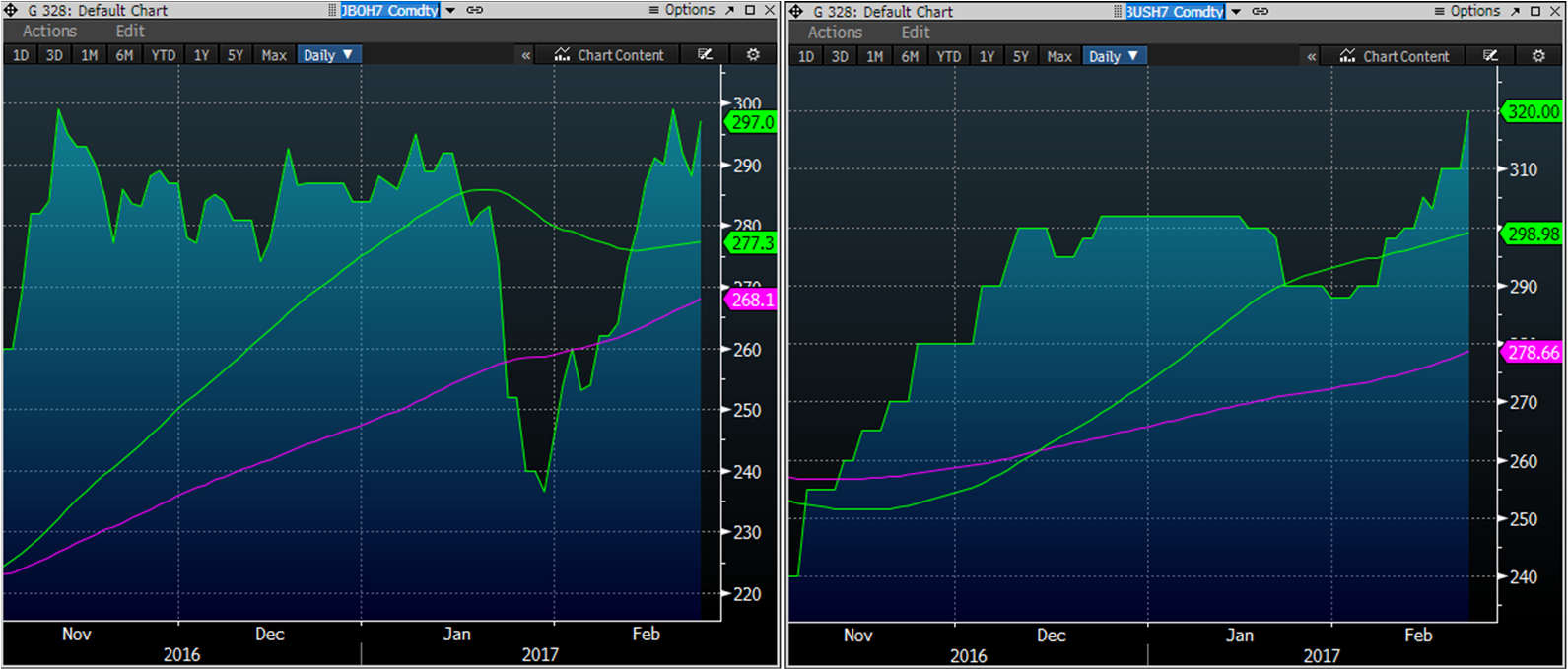Open the Edit menu in BUSH7 chart
The width and height of the screenshot is (1568, 669).
(915, 33)
